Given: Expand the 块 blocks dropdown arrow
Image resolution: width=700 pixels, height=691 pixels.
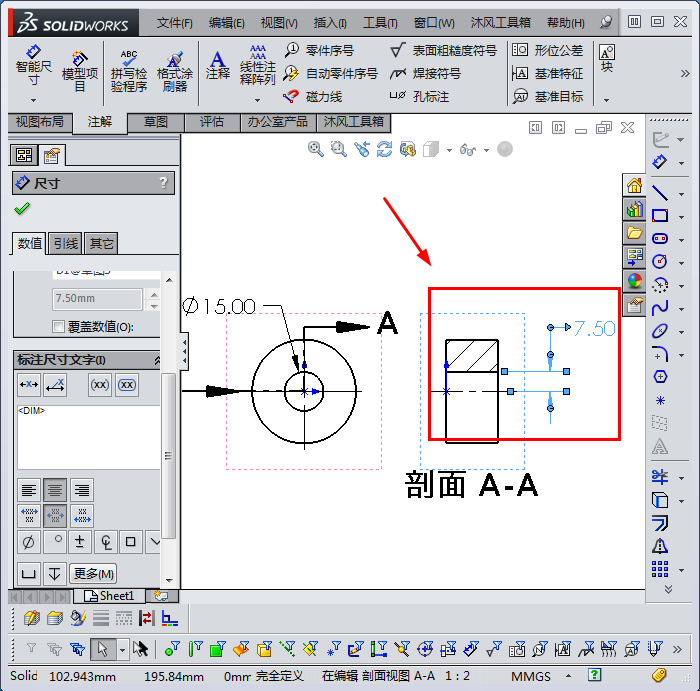Looking at the screenshot, I should (606, 100).
